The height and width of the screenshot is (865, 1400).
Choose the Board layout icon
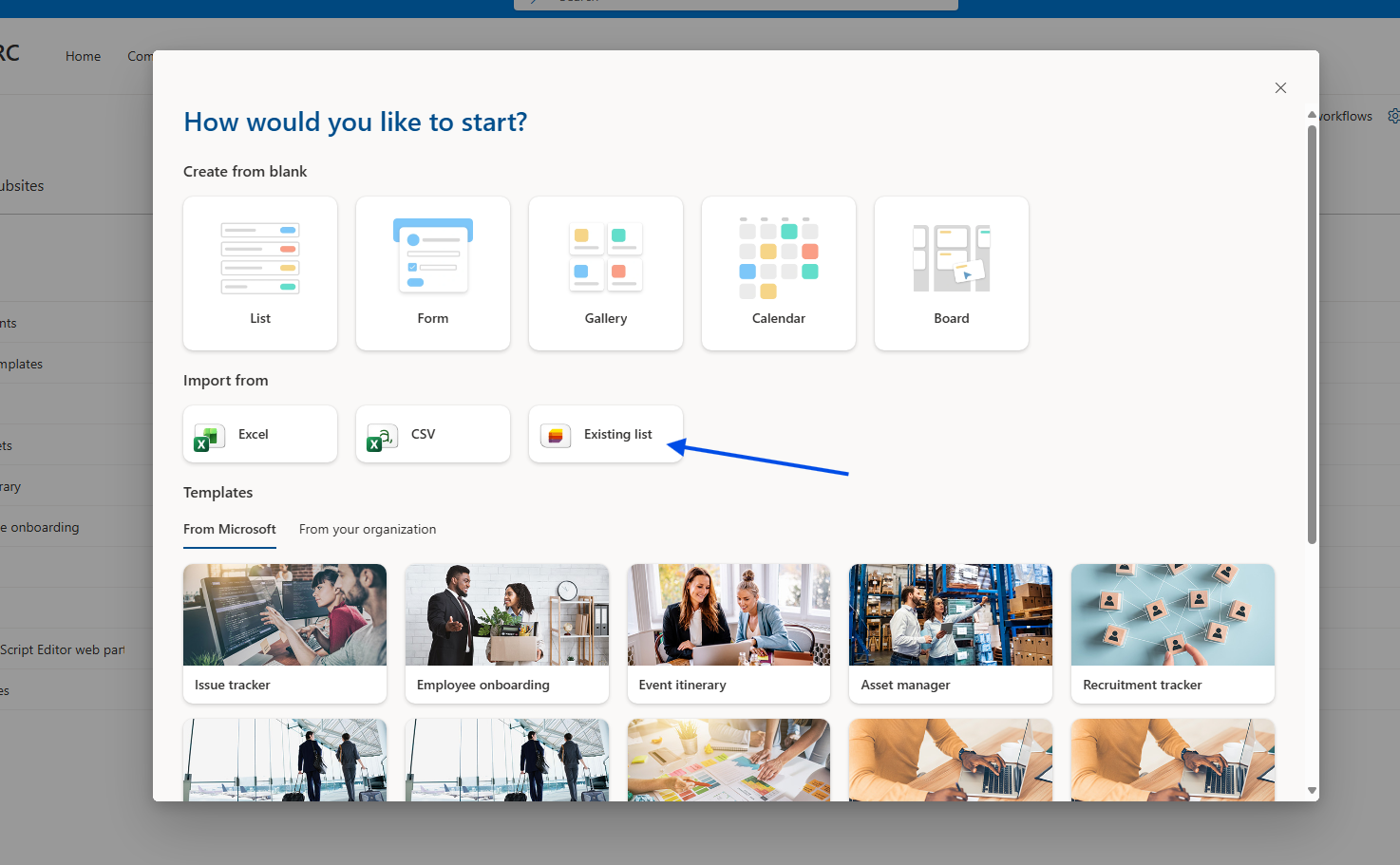click(x=952, y=257)
